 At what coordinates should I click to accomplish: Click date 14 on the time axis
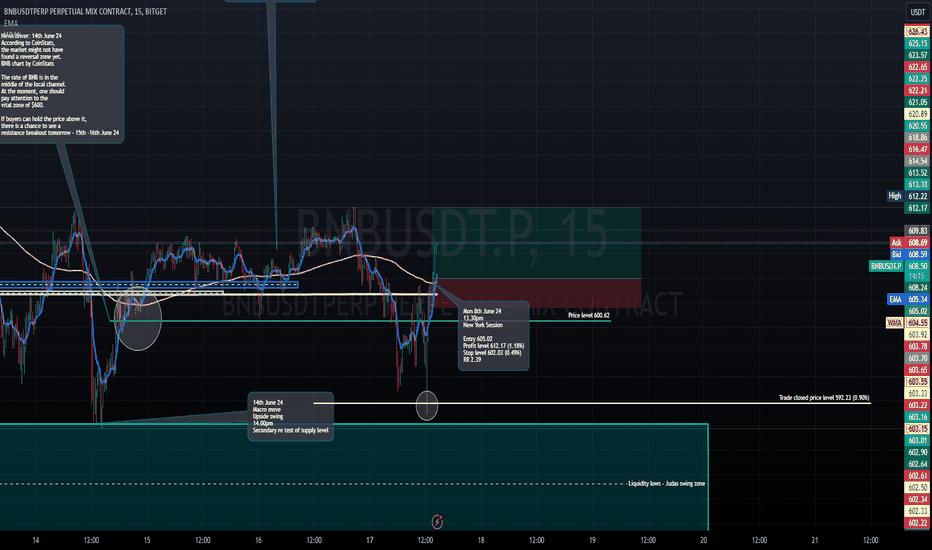point(36,540)
